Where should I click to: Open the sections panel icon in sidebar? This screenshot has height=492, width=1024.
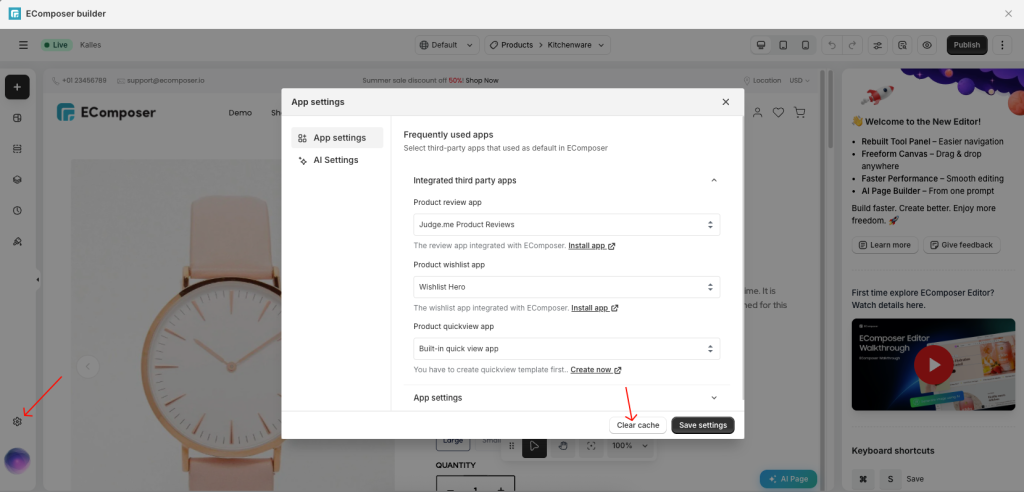pos(17,149)
